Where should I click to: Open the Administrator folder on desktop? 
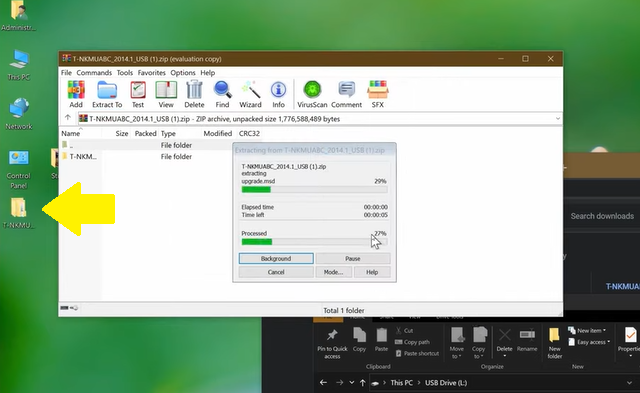coord(19,16)
